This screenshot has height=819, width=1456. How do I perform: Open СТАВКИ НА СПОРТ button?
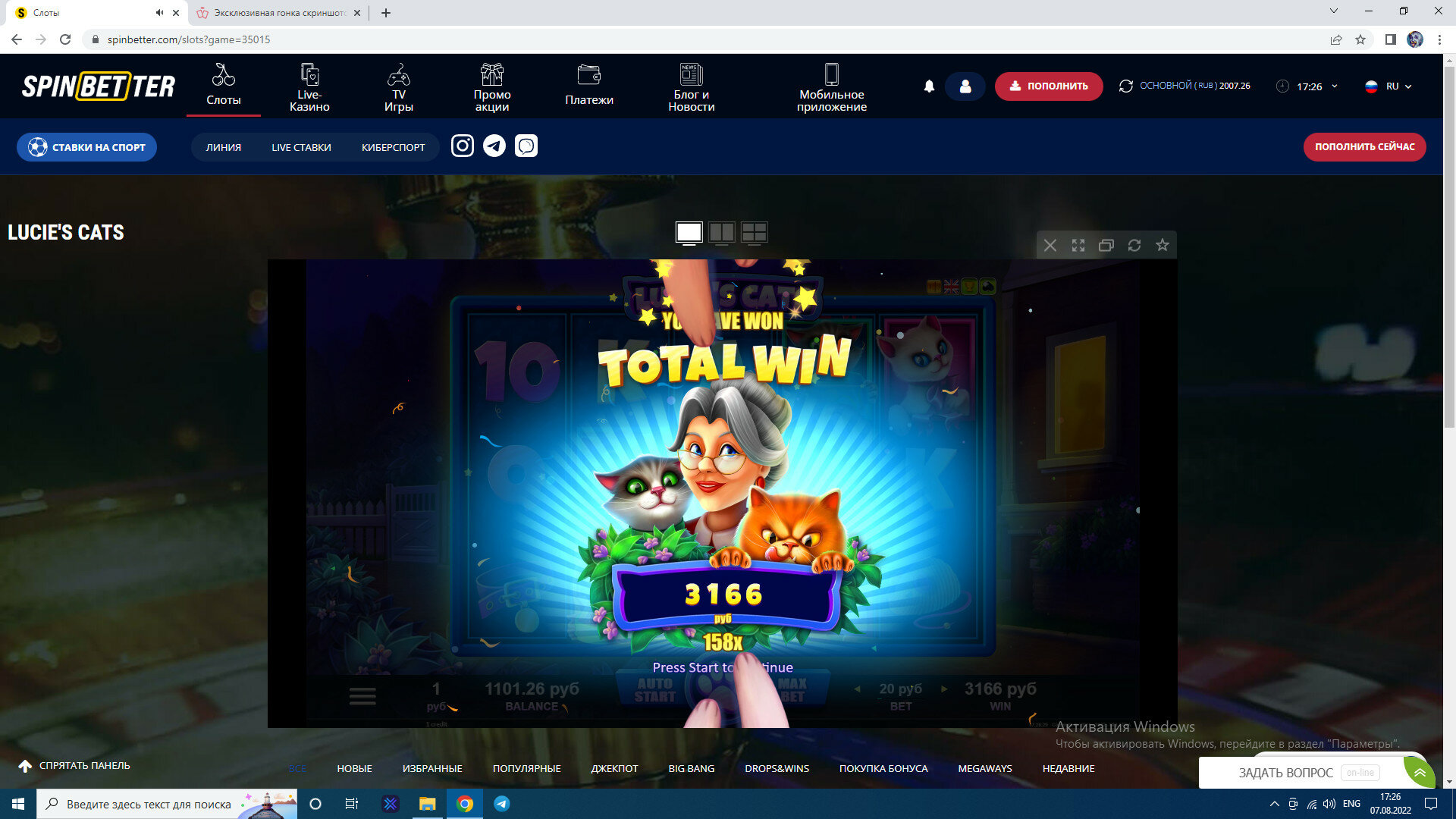pyautogui.click(x=86, y=147)
